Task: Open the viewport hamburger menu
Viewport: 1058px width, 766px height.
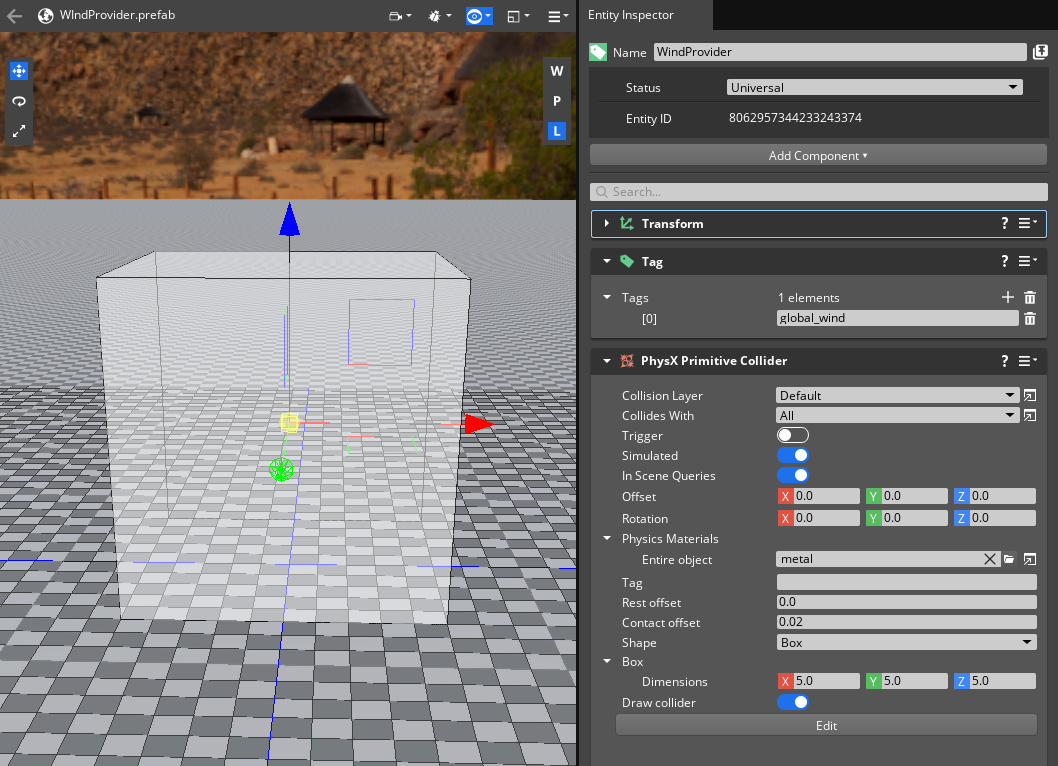Action: [x=557, y=16]
